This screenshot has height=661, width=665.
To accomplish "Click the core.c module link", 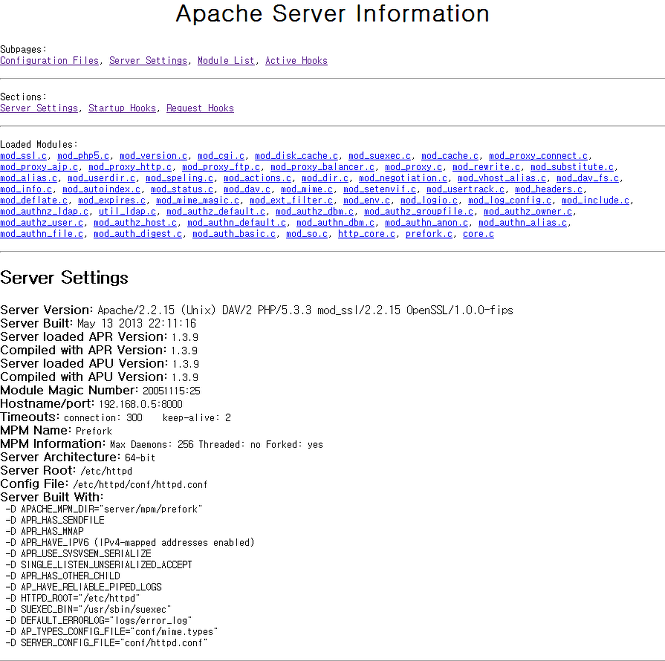I will [478, 234].
